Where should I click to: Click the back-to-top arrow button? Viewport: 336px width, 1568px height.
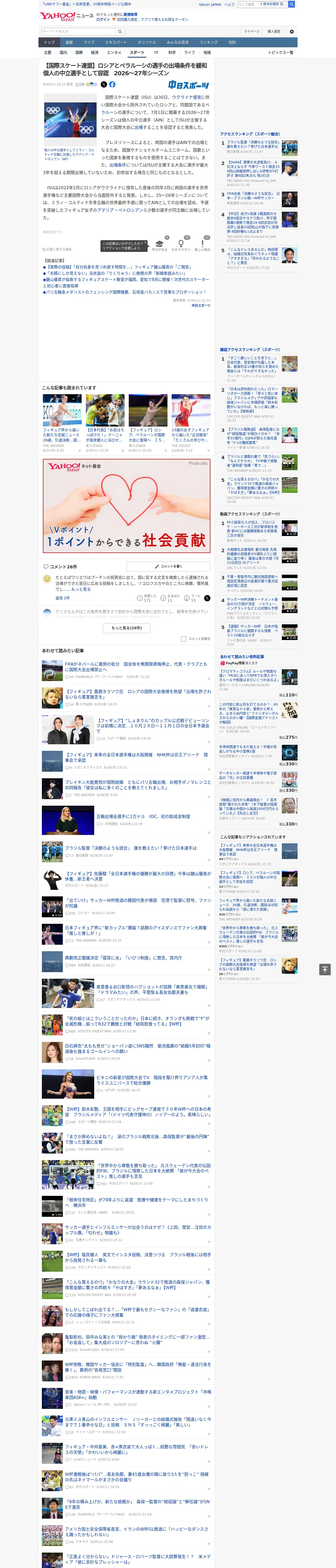coord(325,969)
